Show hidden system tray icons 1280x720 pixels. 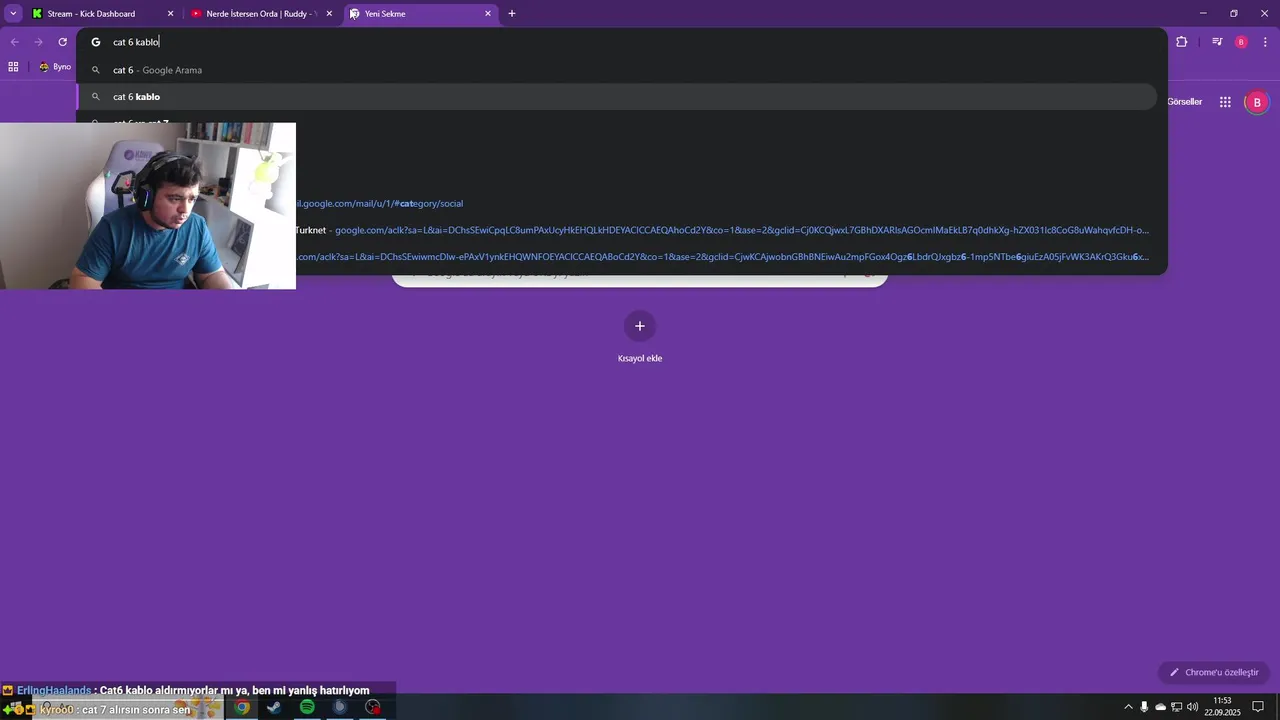coord(1129,707)
